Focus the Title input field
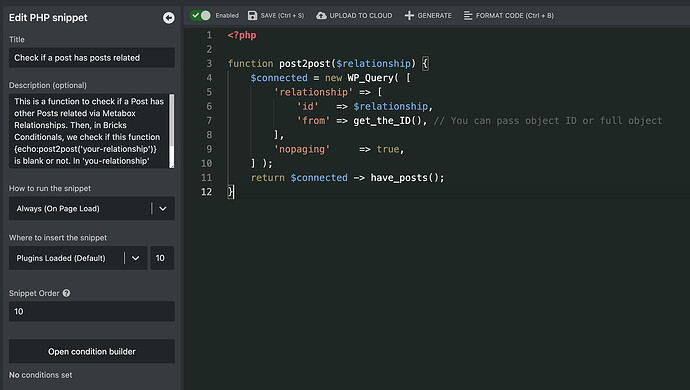Screen dimensions: 690x390 [x=92, y=58]
